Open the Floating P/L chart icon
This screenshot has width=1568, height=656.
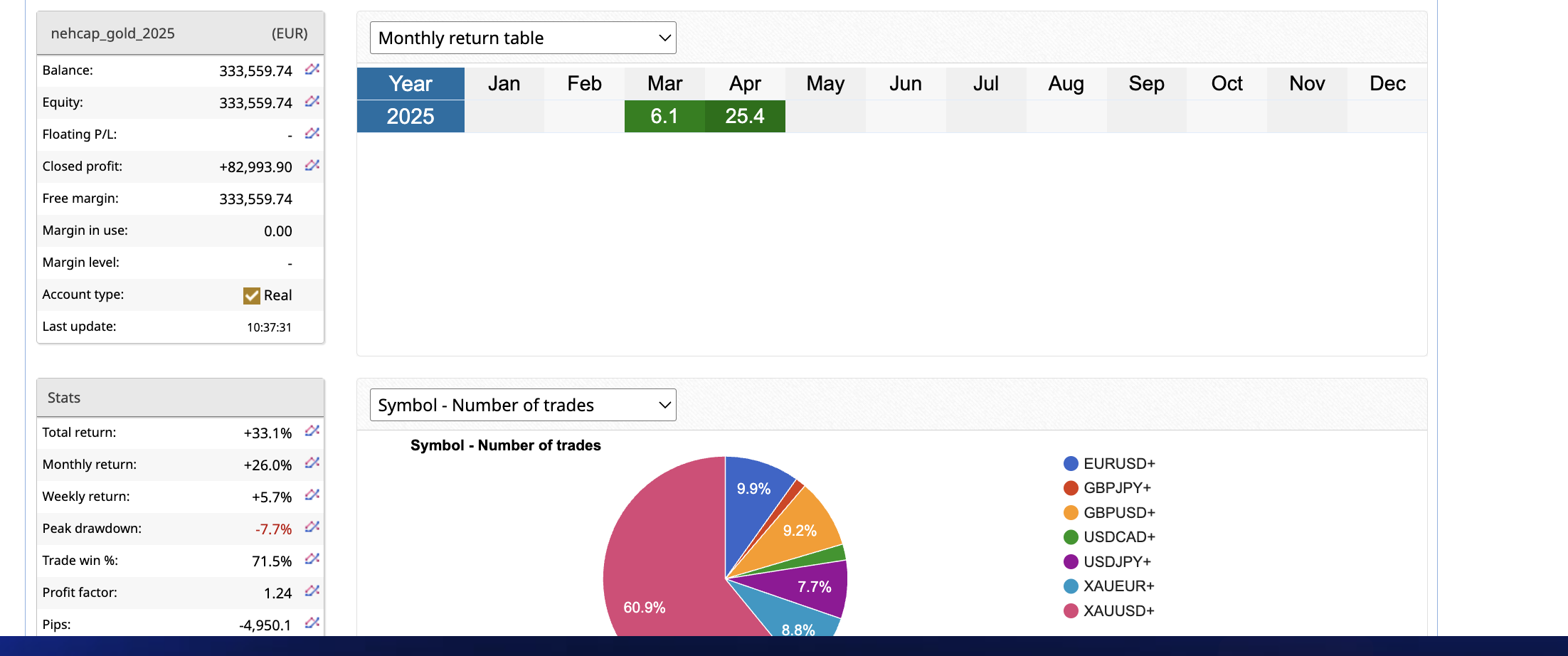coord(312,134)
